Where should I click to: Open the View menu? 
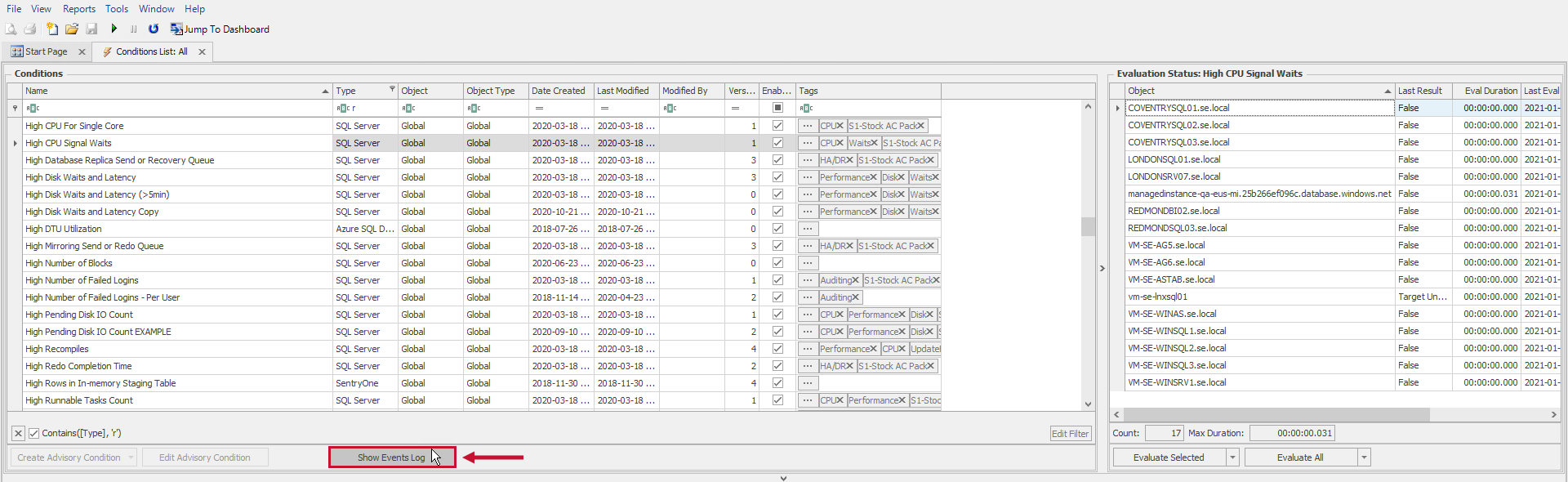click(41, 9)
